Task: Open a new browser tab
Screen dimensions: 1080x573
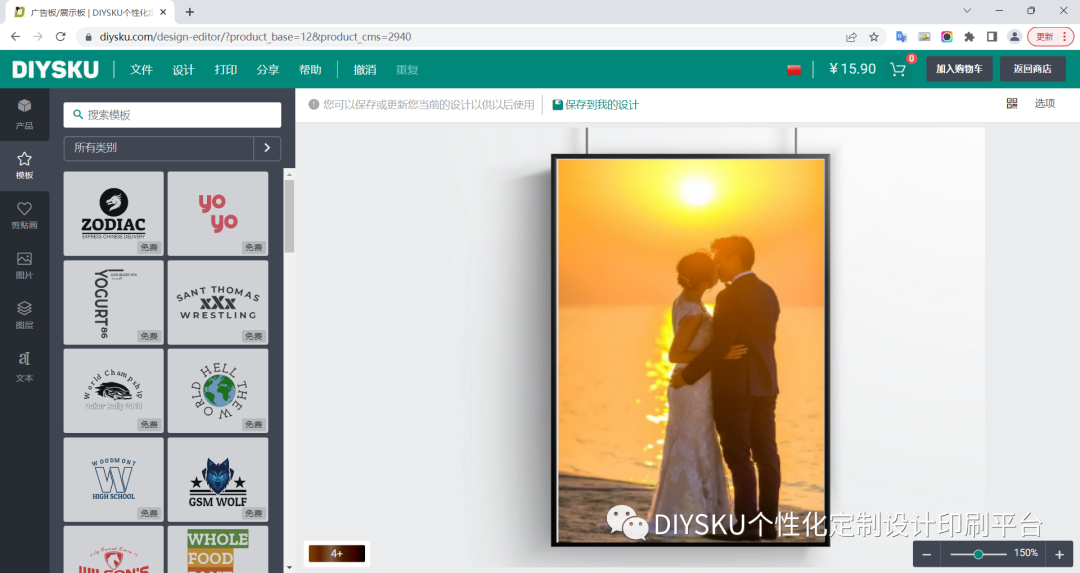Action: [189, 12]
